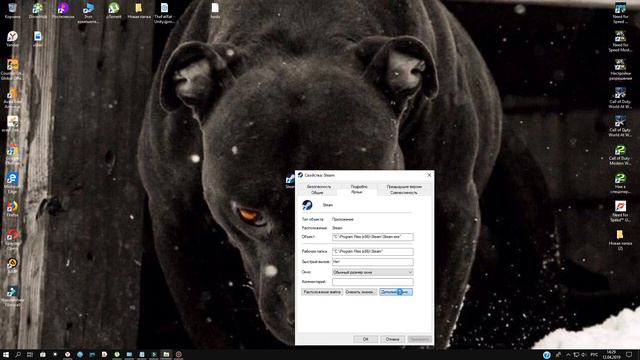Viewport: 640px width, 360px height.
Task: Switch to the Общие tab
Action: 317,192
